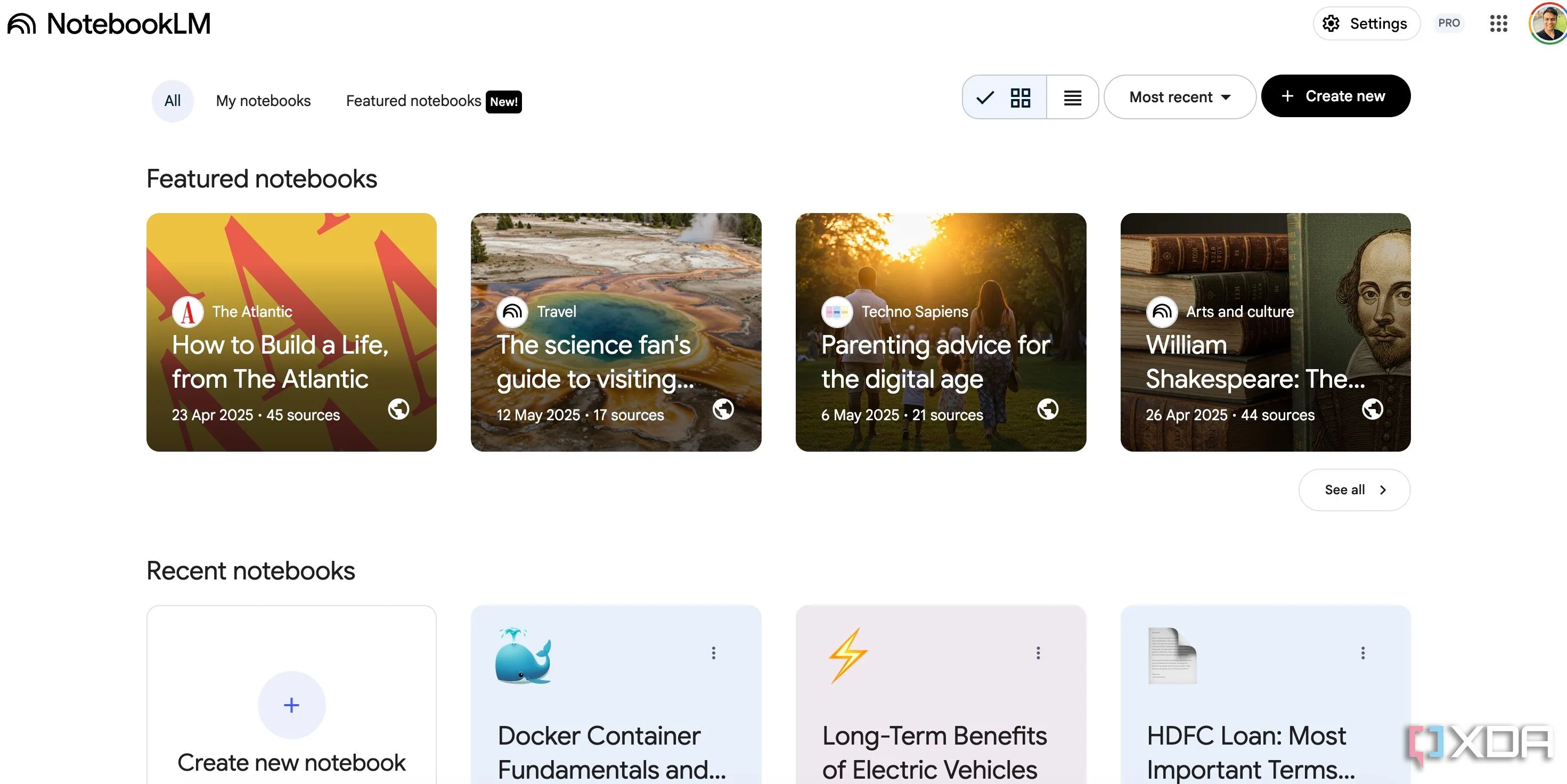This screenshot has height=784, width=1567.
Task: Open The science fan's guide notebook
Action: (616, 332)
